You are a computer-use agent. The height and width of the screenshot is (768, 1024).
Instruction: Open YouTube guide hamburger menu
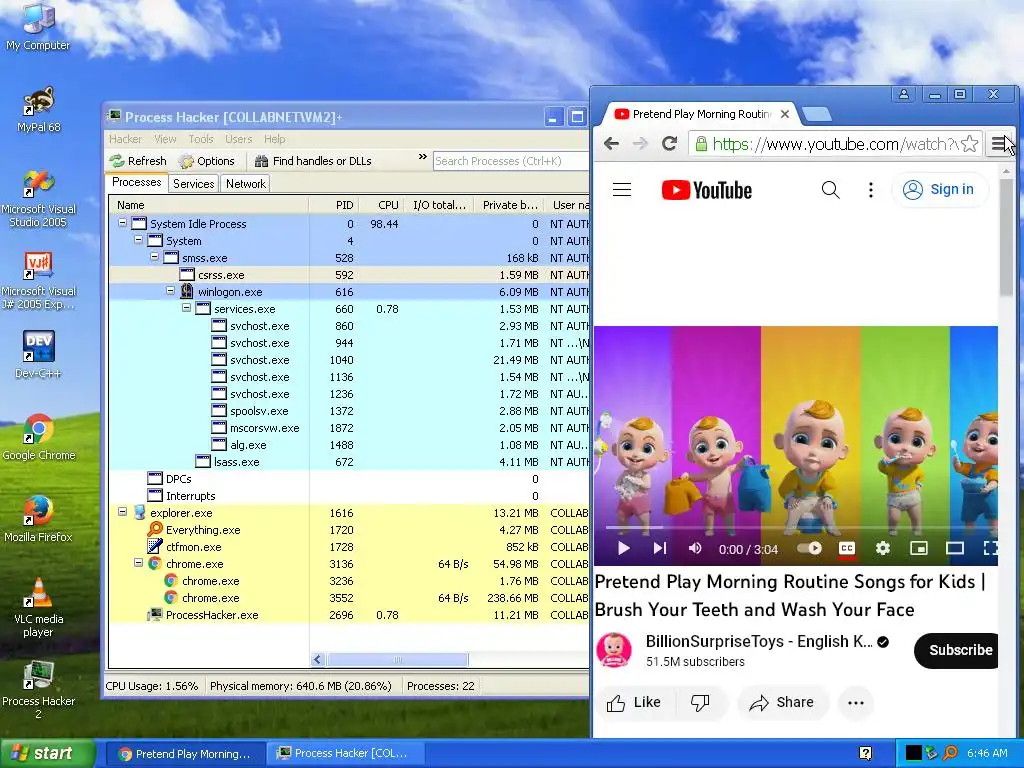pyautogui.click(x=622, y=190)
